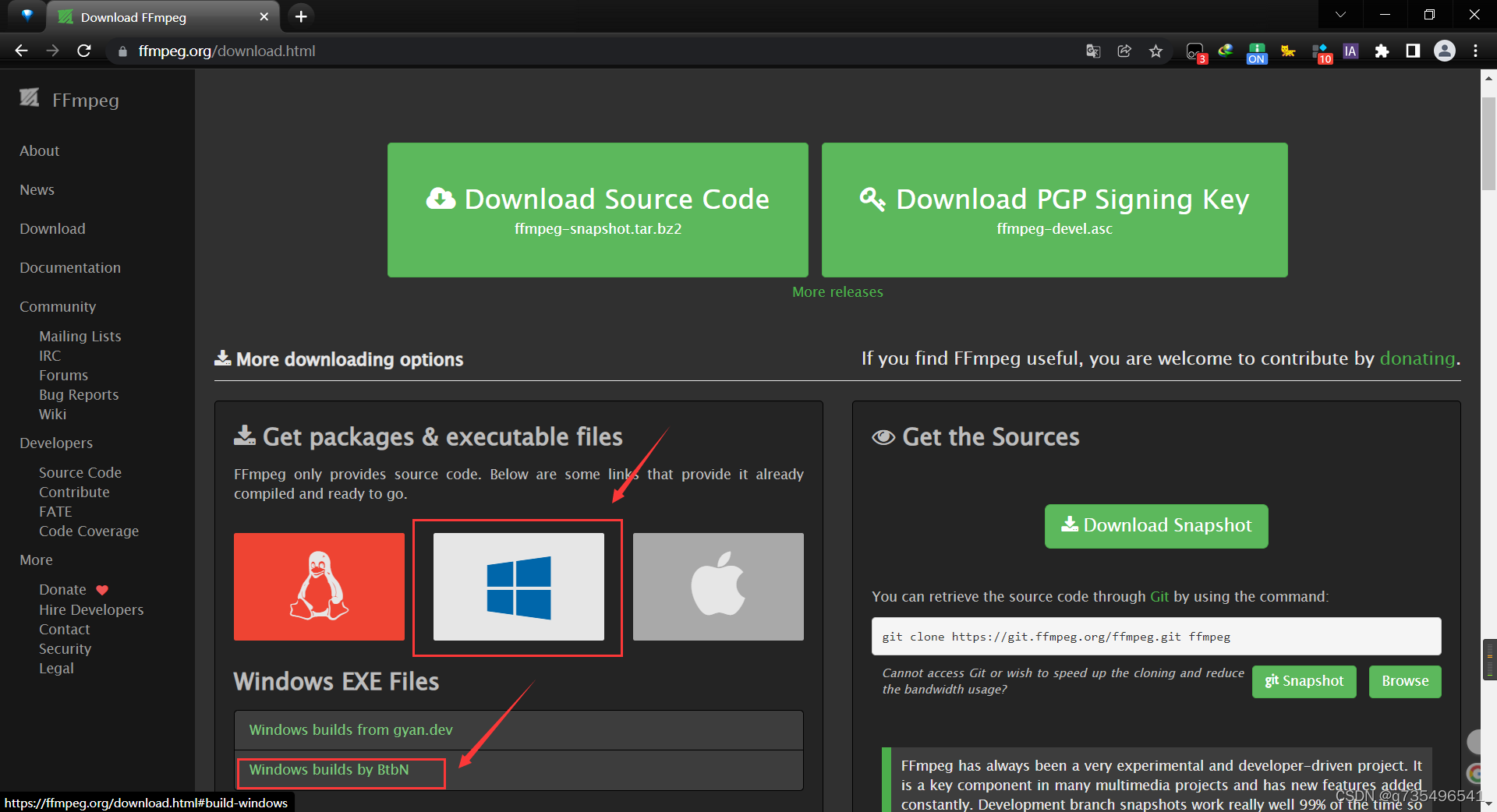Reload the page
The image size is (1497, 812).
coord(84,51)
